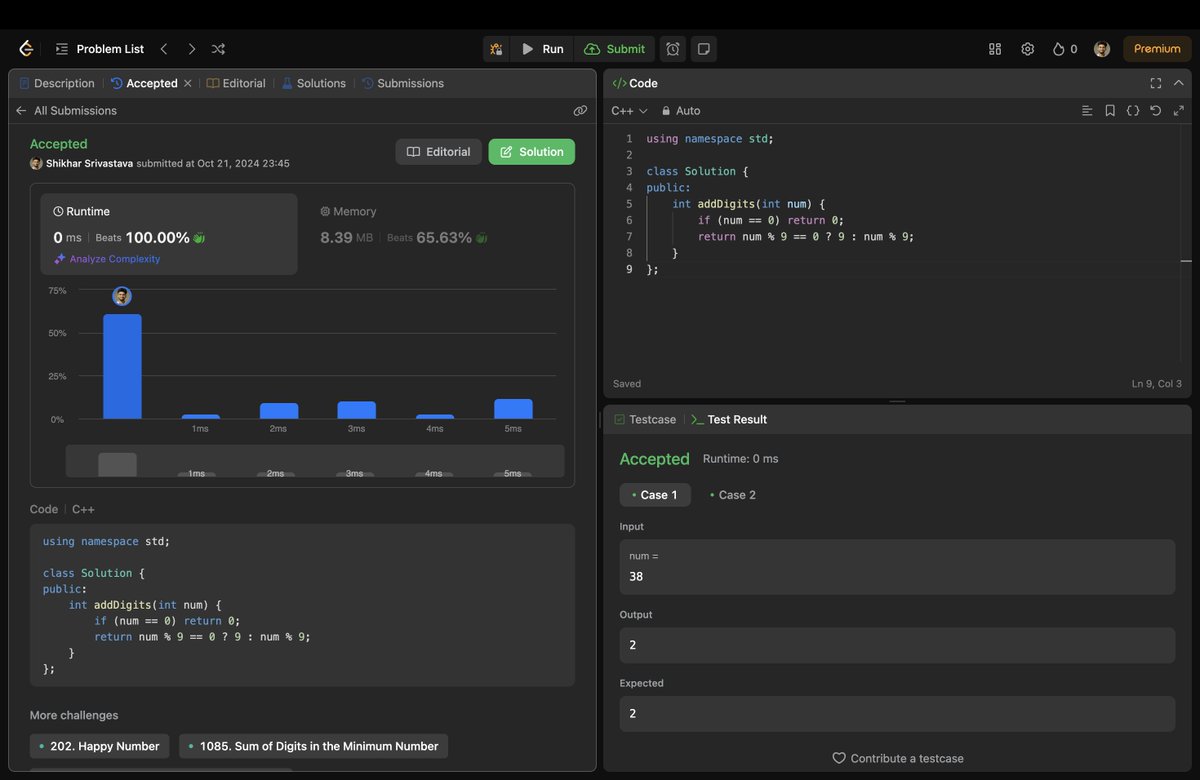Open the Timer icon next to Submit
The image size is (1200, 780).
point(672,48)
